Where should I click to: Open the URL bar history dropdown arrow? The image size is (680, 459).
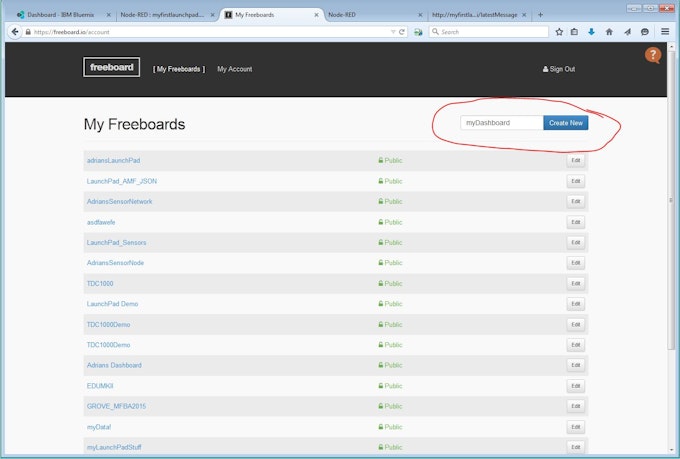pyautogui.click(x=392, y=32)
